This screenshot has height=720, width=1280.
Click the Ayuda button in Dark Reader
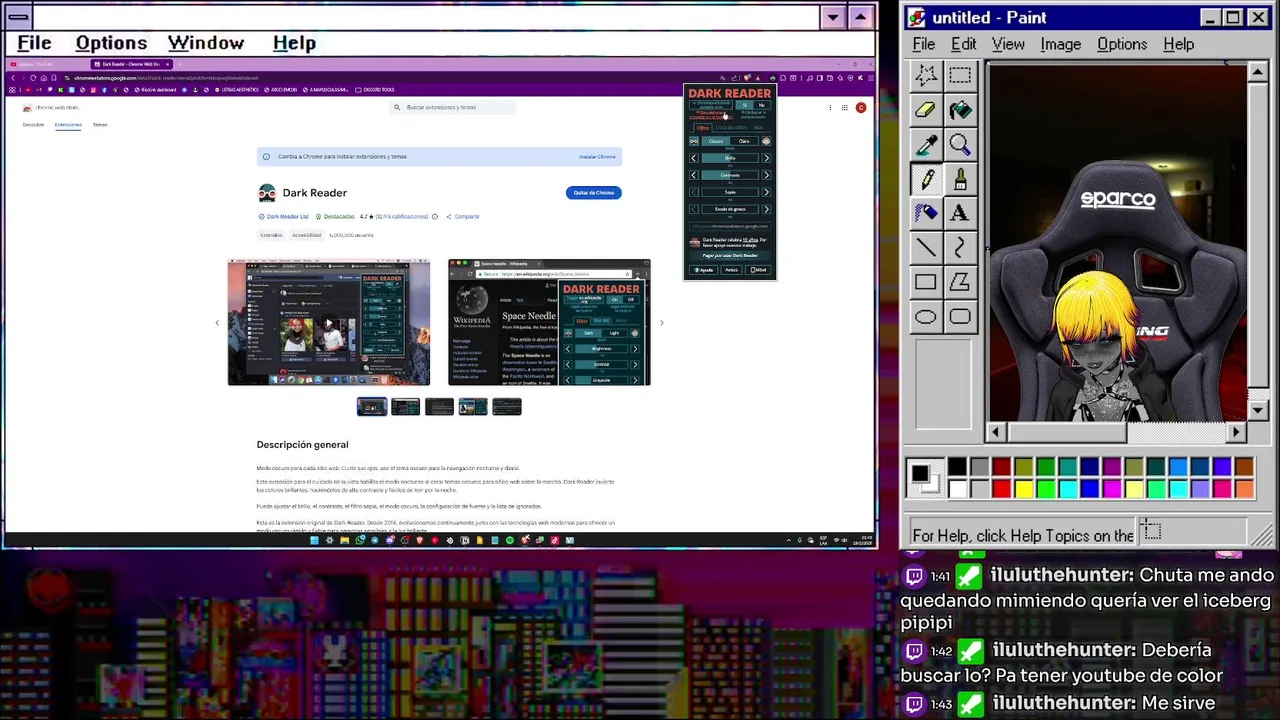coord(704,270)
